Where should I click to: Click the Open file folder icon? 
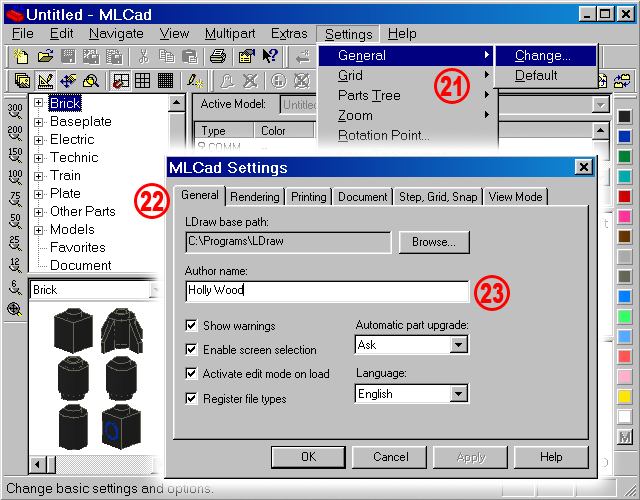coord(45,56)
